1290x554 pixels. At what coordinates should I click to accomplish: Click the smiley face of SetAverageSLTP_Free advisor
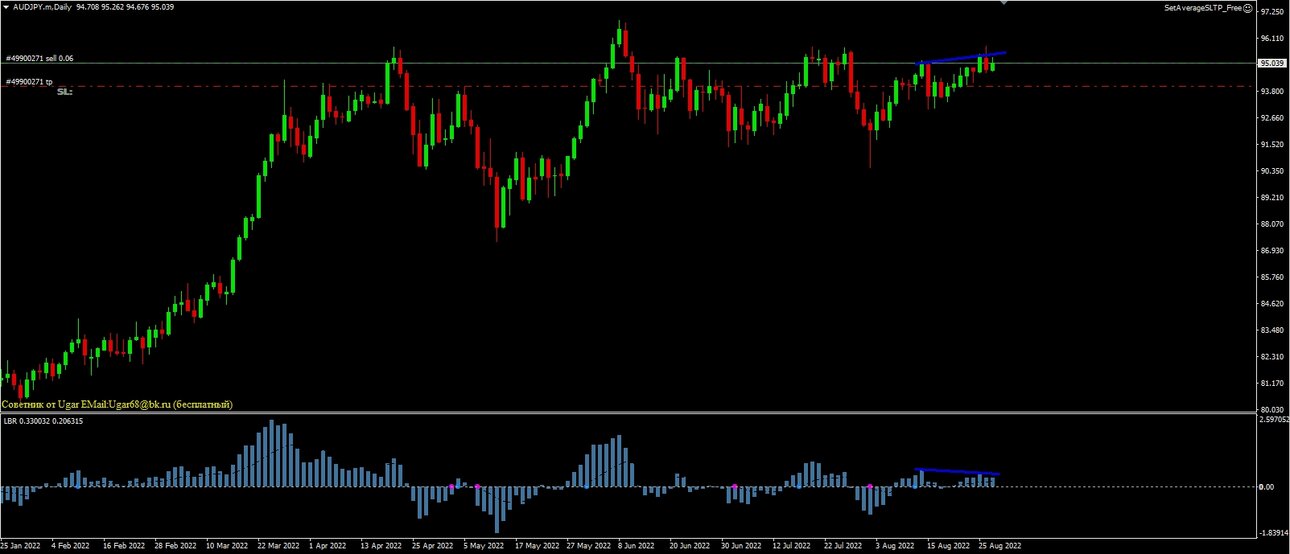tap(1248, 7)
